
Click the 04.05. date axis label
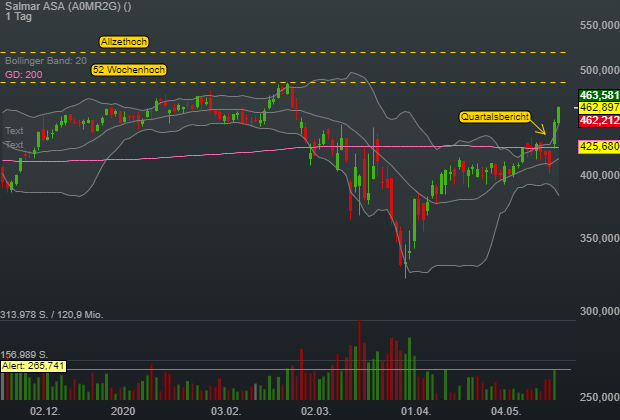pos(506,411)
